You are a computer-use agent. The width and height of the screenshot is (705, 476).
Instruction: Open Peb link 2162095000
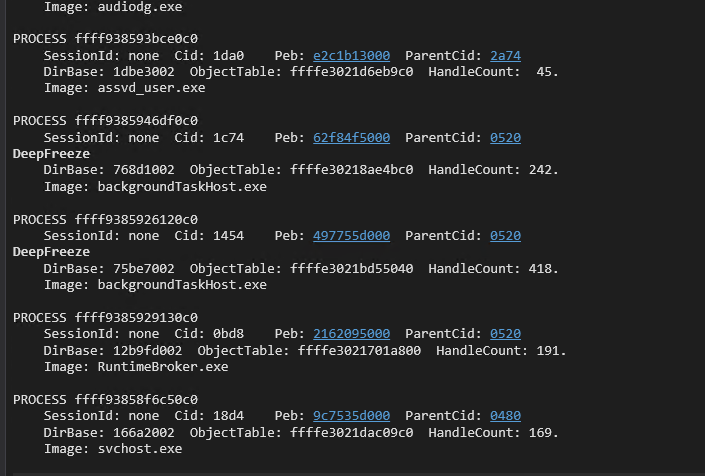coord(351,333)
